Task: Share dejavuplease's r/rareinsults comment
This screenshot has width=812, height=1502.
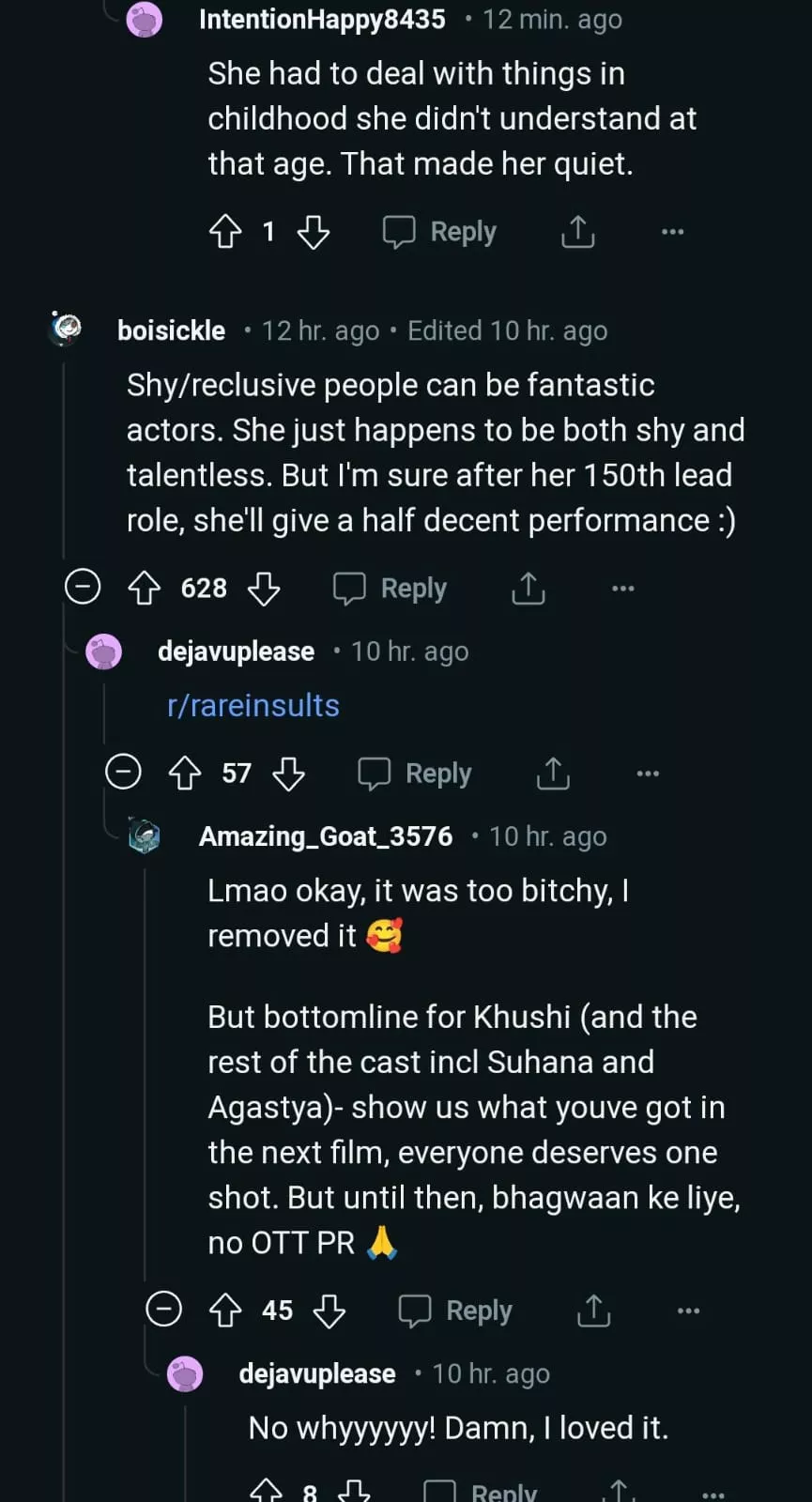Action: pos(553,774)
